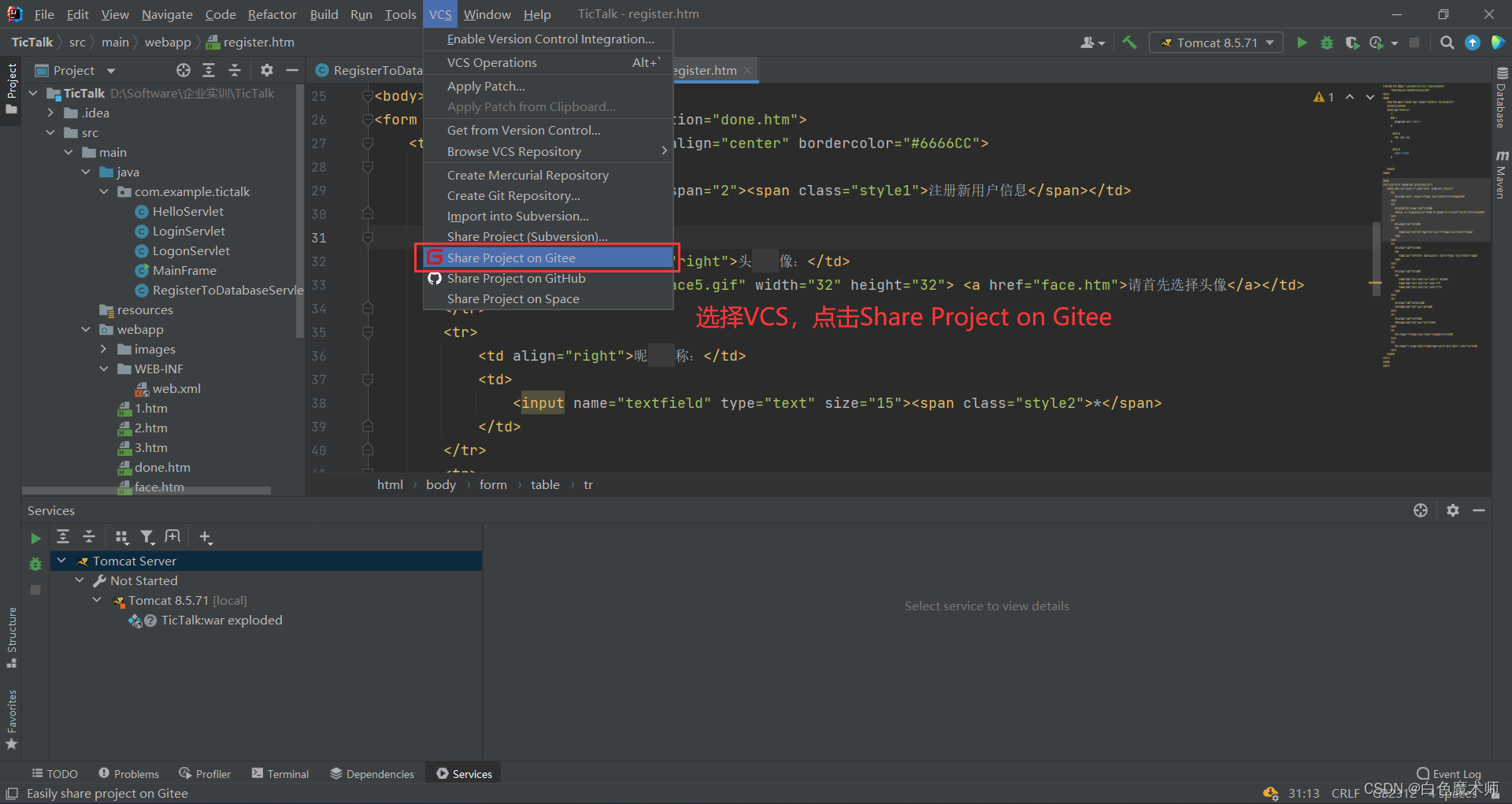Click Expand All in Services toolbar
This screenshot has height=804, width=1512.
point(63,537)
